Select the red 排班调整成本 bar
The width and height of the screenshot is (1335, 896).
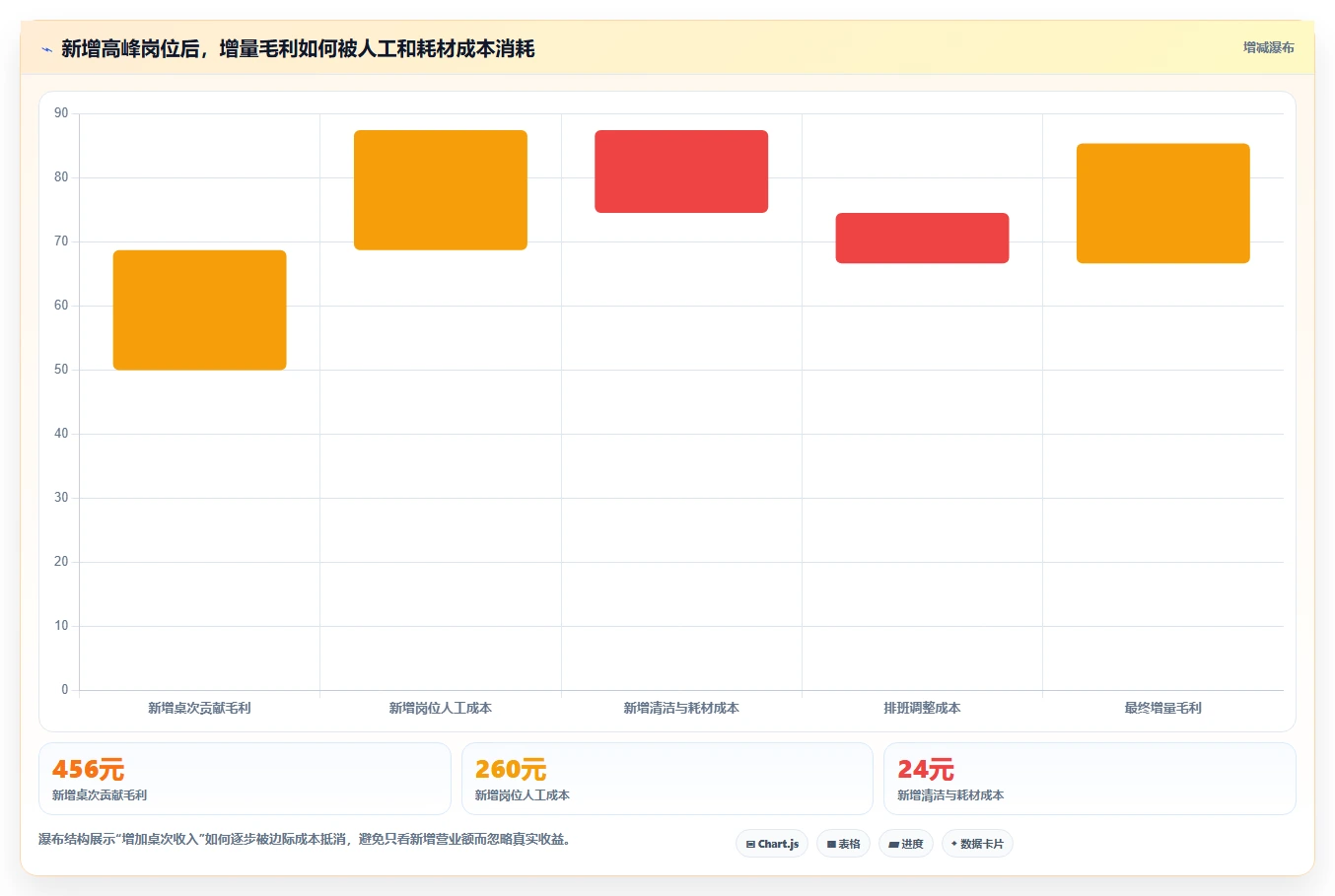coord(922,238)
